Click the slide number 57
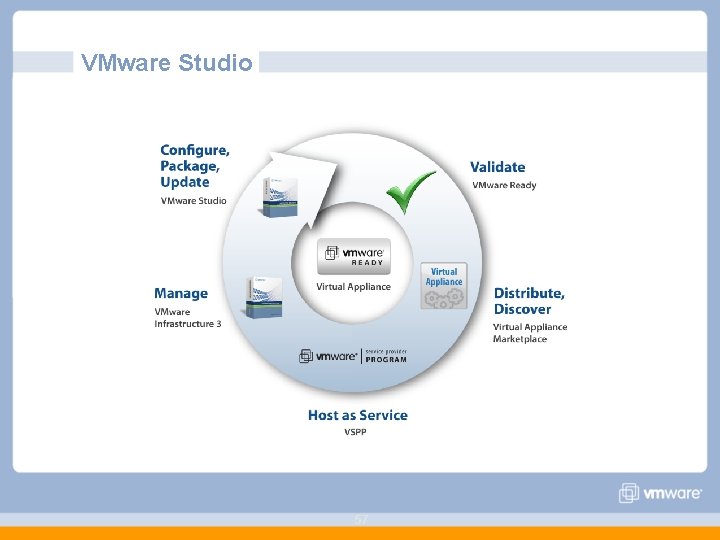Viewport: 720px width, 540px height. pyautogui.click(x=361, y=519)
